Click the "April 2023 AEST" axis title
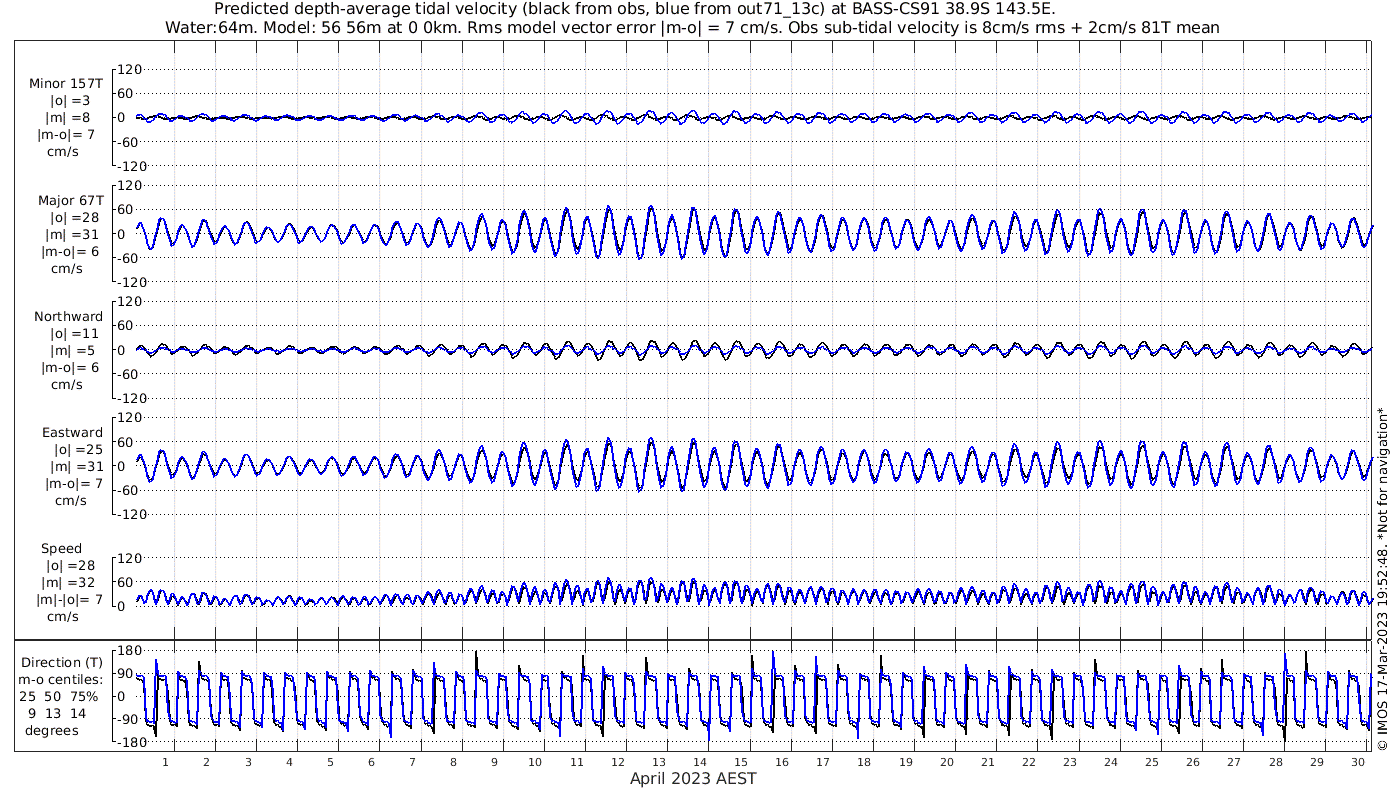The height and width of the screenshot is (800, 1400). tap(693, 778)
